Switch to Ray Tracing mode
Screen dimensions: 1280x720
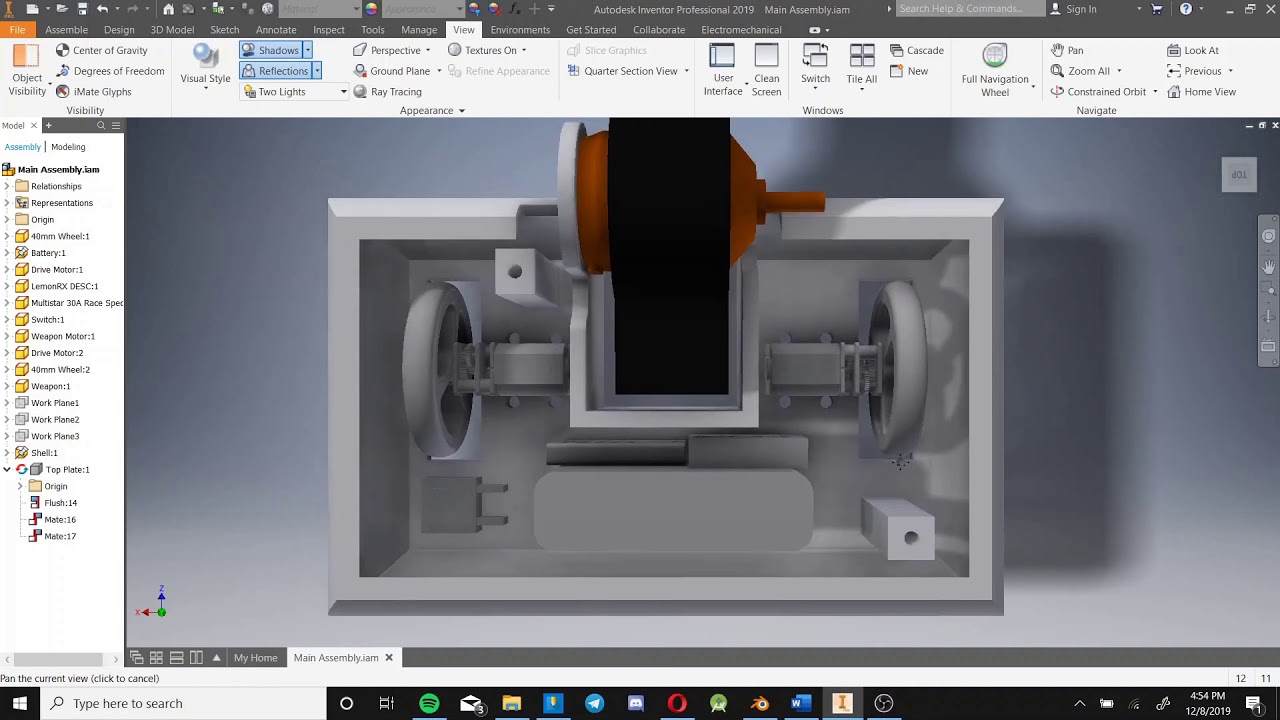(x=387, y=92)
